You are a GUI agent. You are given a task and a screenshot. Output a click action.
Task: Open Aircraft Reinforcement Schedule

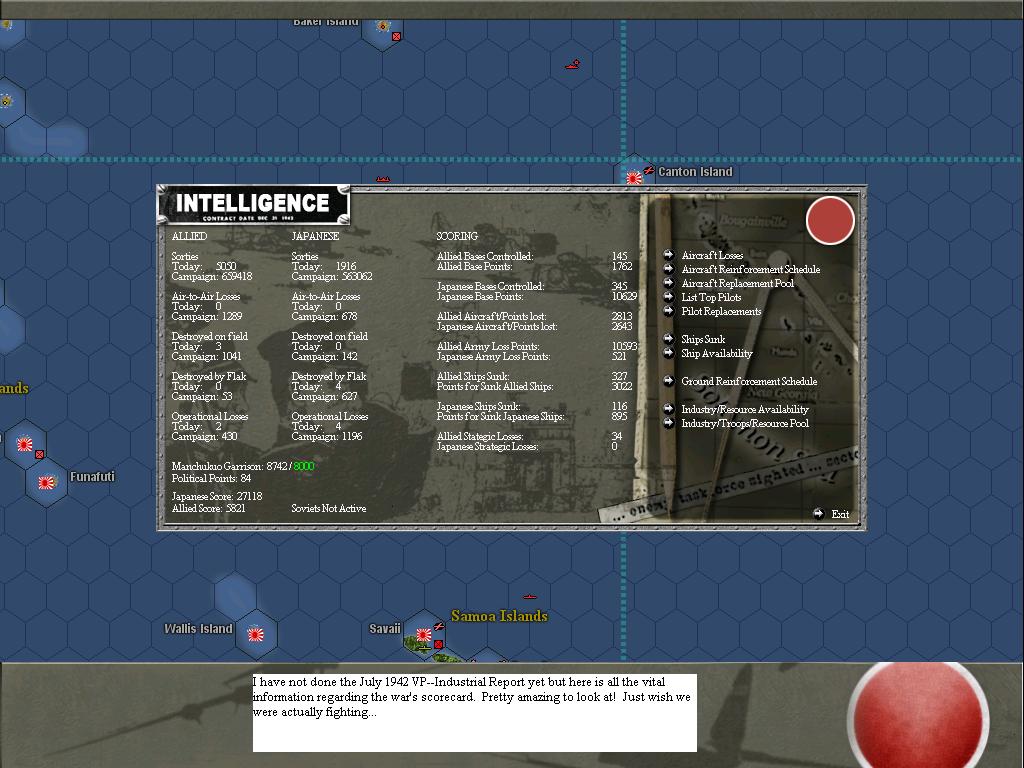click(x=750, y=269)
